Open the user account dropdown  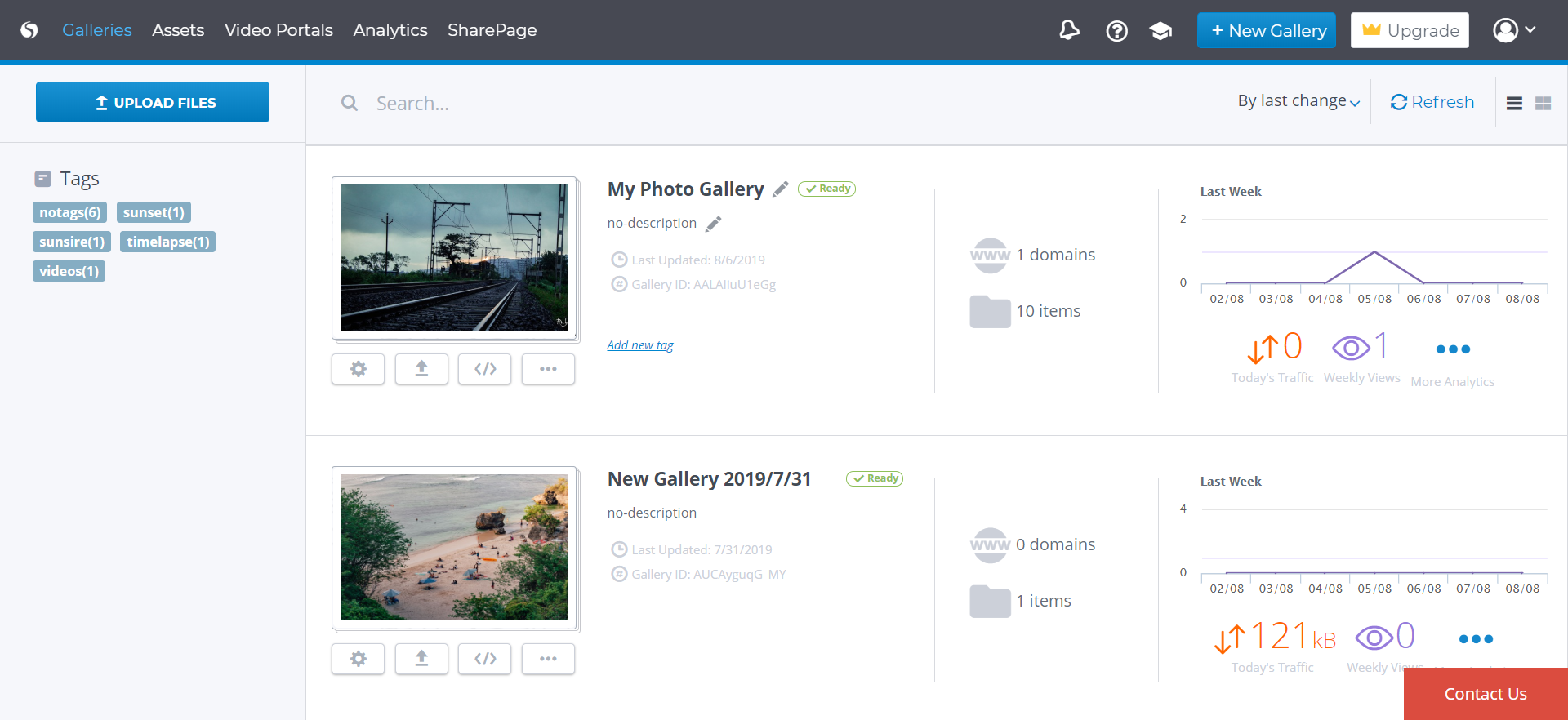[1514, 30]
